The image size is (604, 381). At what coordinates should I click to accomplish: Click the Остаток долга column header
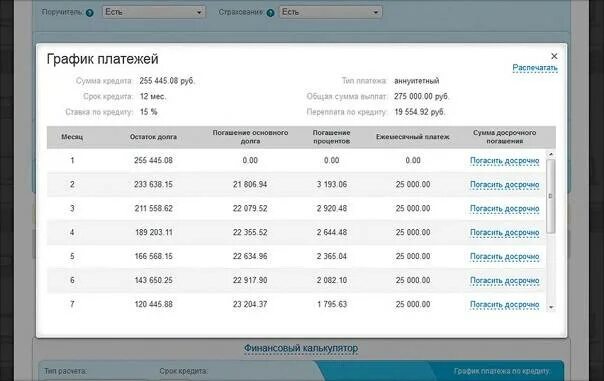click(153, 137)
